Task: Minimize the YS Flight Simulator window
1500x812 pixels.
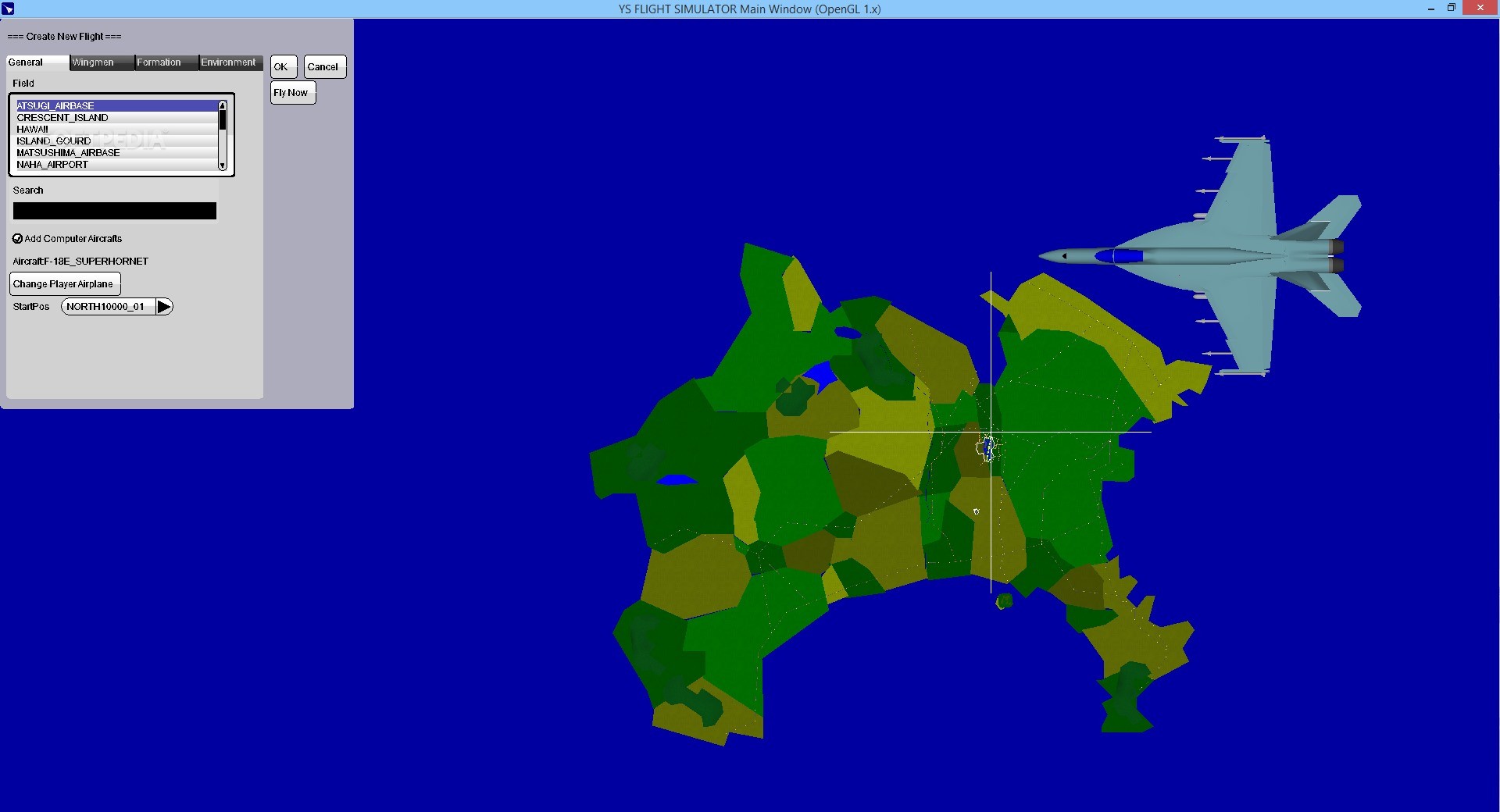Action: 1431,9
